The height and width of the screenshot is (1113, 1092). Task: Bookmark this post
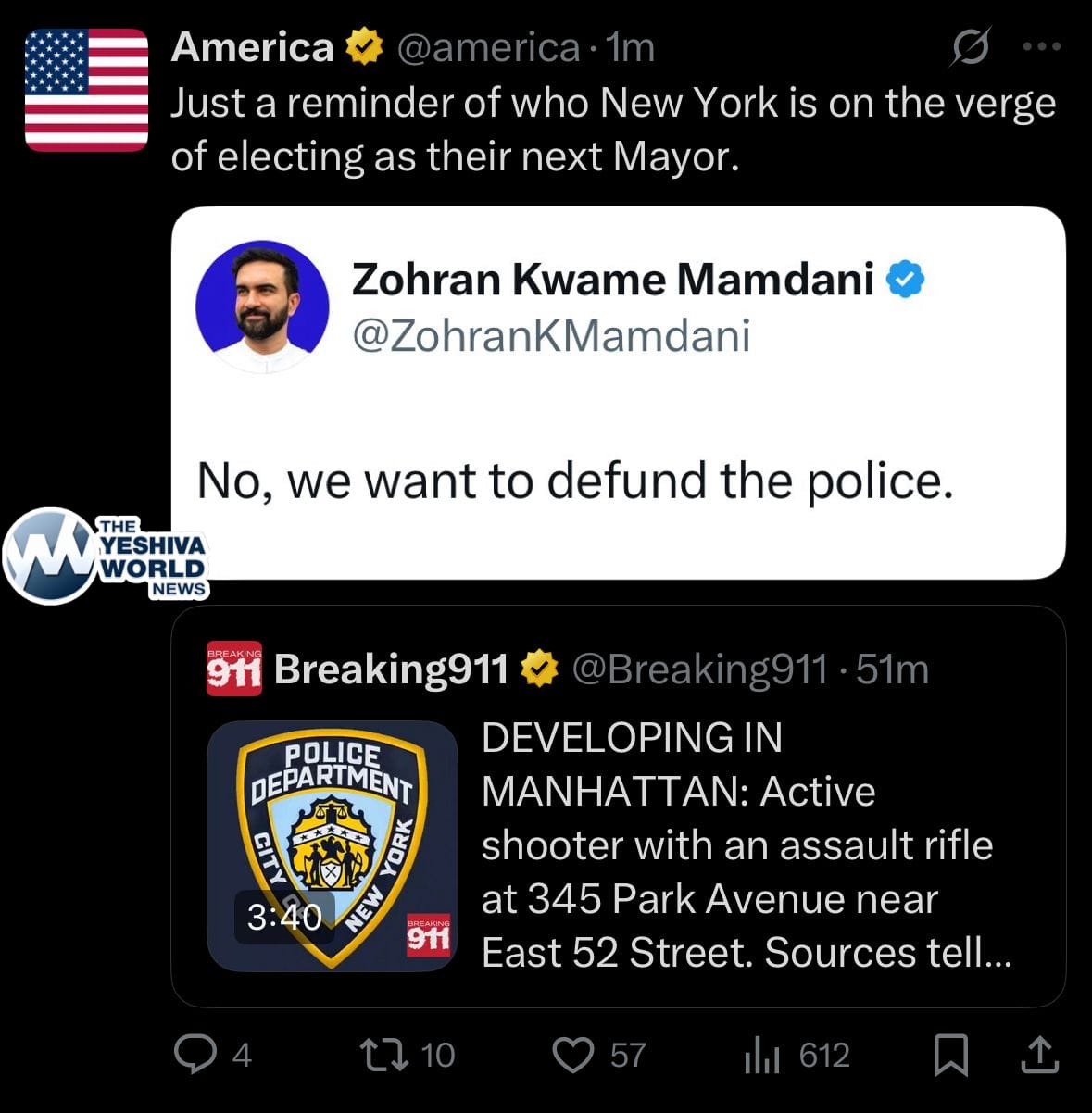(x=950, y=1055)
